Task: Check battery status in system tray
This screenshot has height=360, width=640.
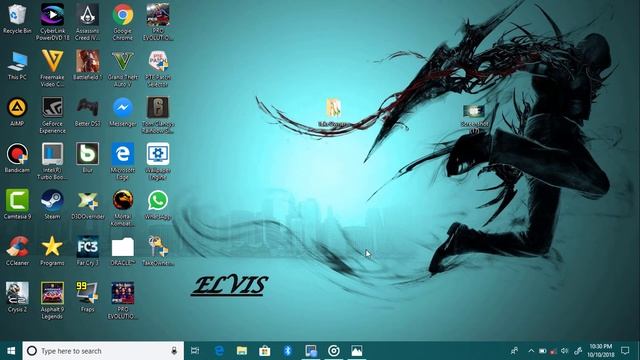Action: pyautogui.click(x=542, y=351)
